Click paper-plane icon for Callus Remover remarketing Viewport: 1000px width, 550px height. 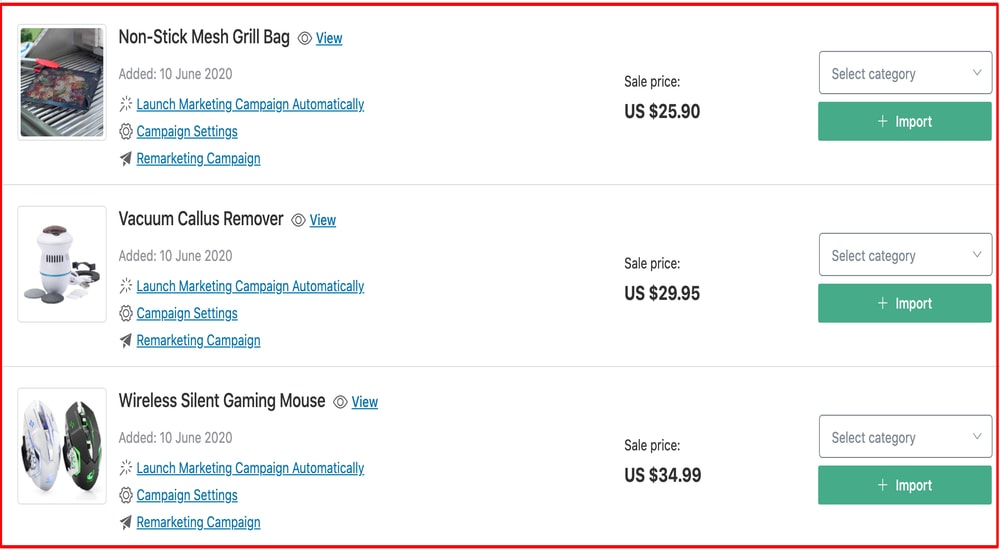[126, 341]
